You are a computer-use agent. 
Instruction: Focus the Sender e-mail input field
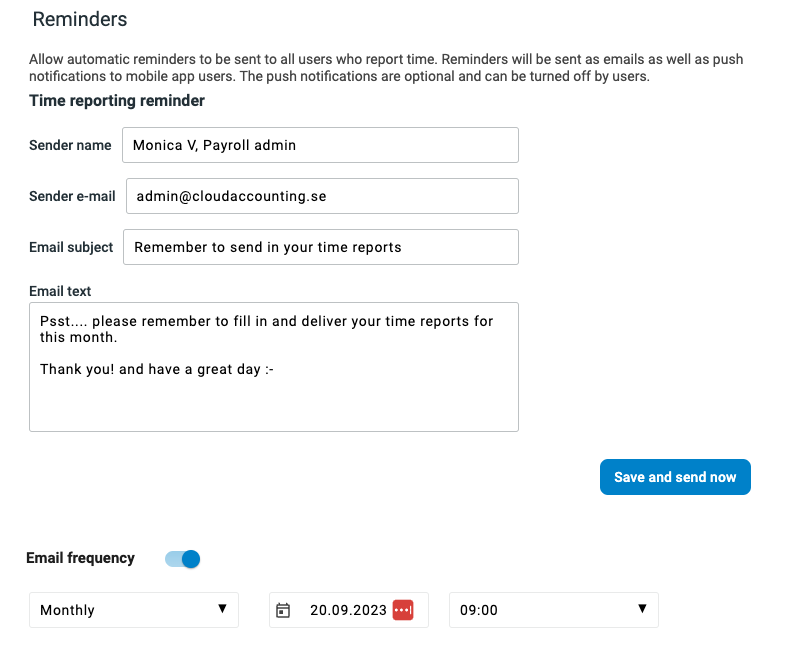[320, 196]
